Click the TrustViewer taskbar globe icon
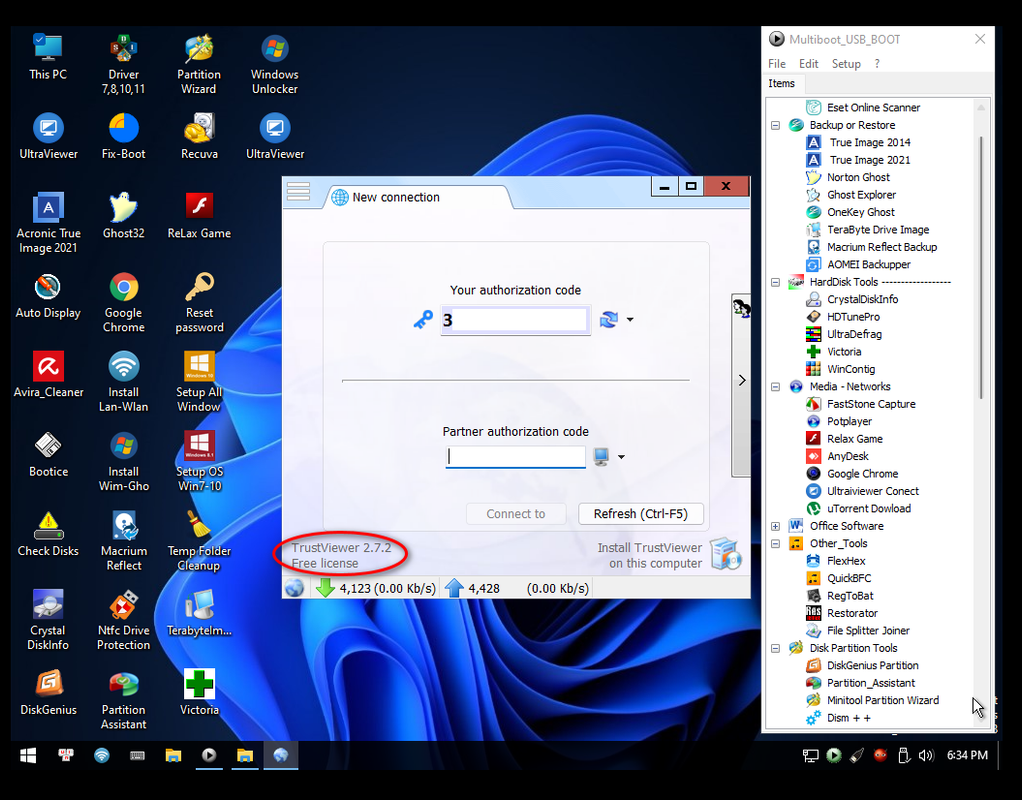Image resolution: width=1022 pixels, height=800 pixels. (x=281, y=755)
